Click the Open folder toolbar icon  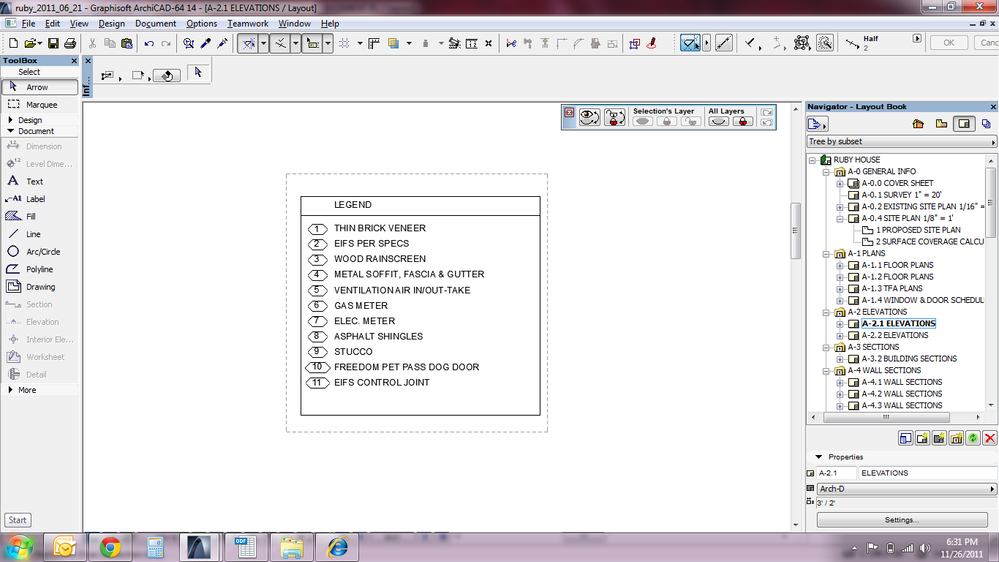point(29,43)
